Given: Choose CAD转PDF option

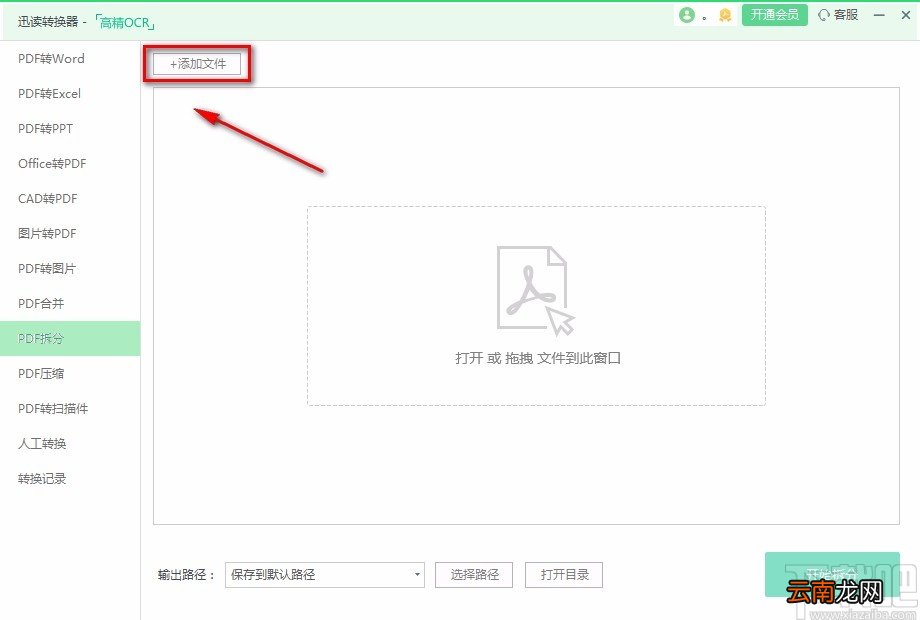Looking at the screenshot, I should tap(70, 199).
